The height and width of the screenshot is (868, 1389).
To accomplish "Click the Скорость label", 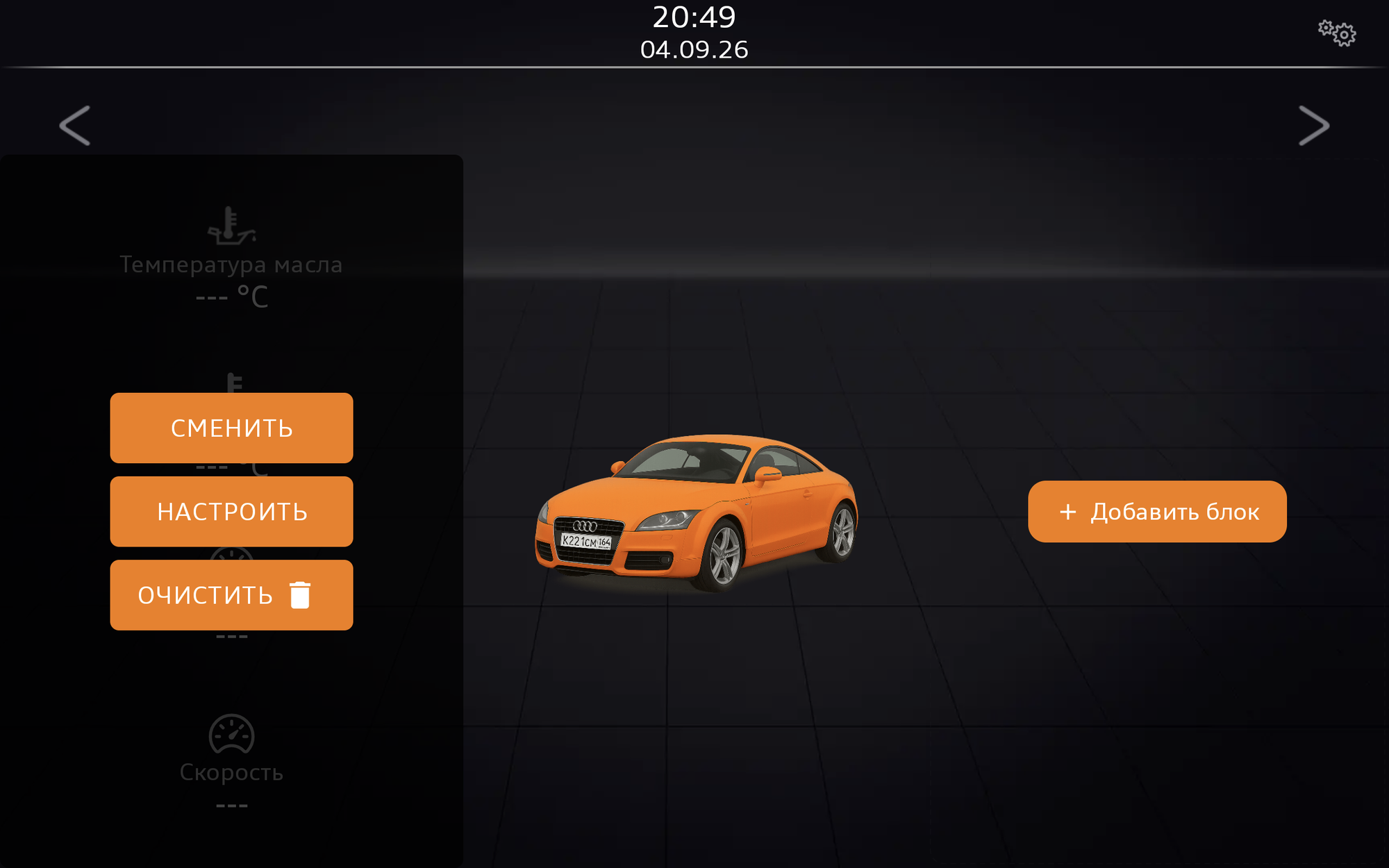I will (231, 772).
